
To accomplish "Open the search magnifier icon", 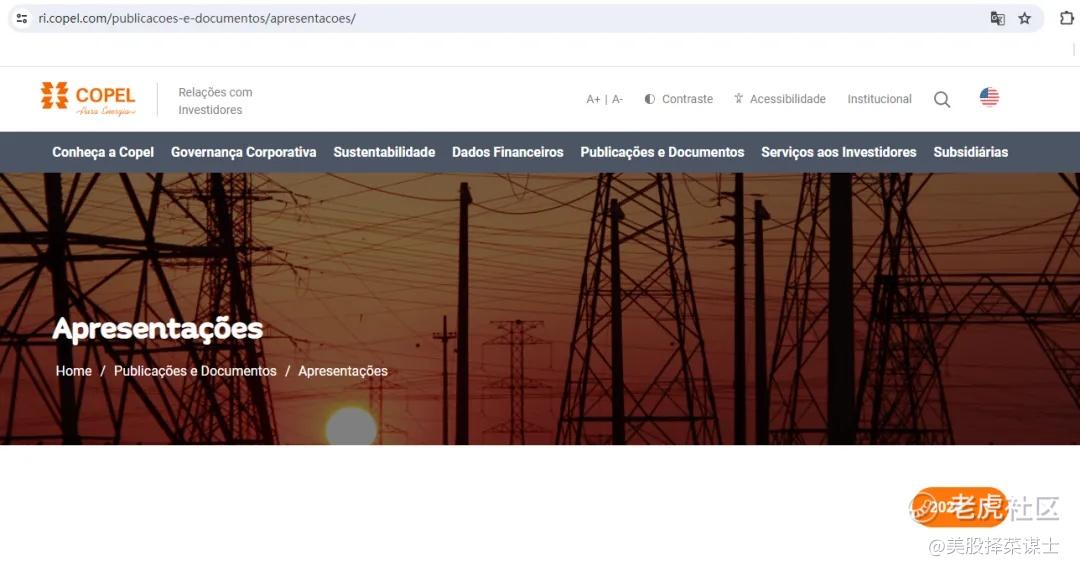I will click(x=942, y=100).
